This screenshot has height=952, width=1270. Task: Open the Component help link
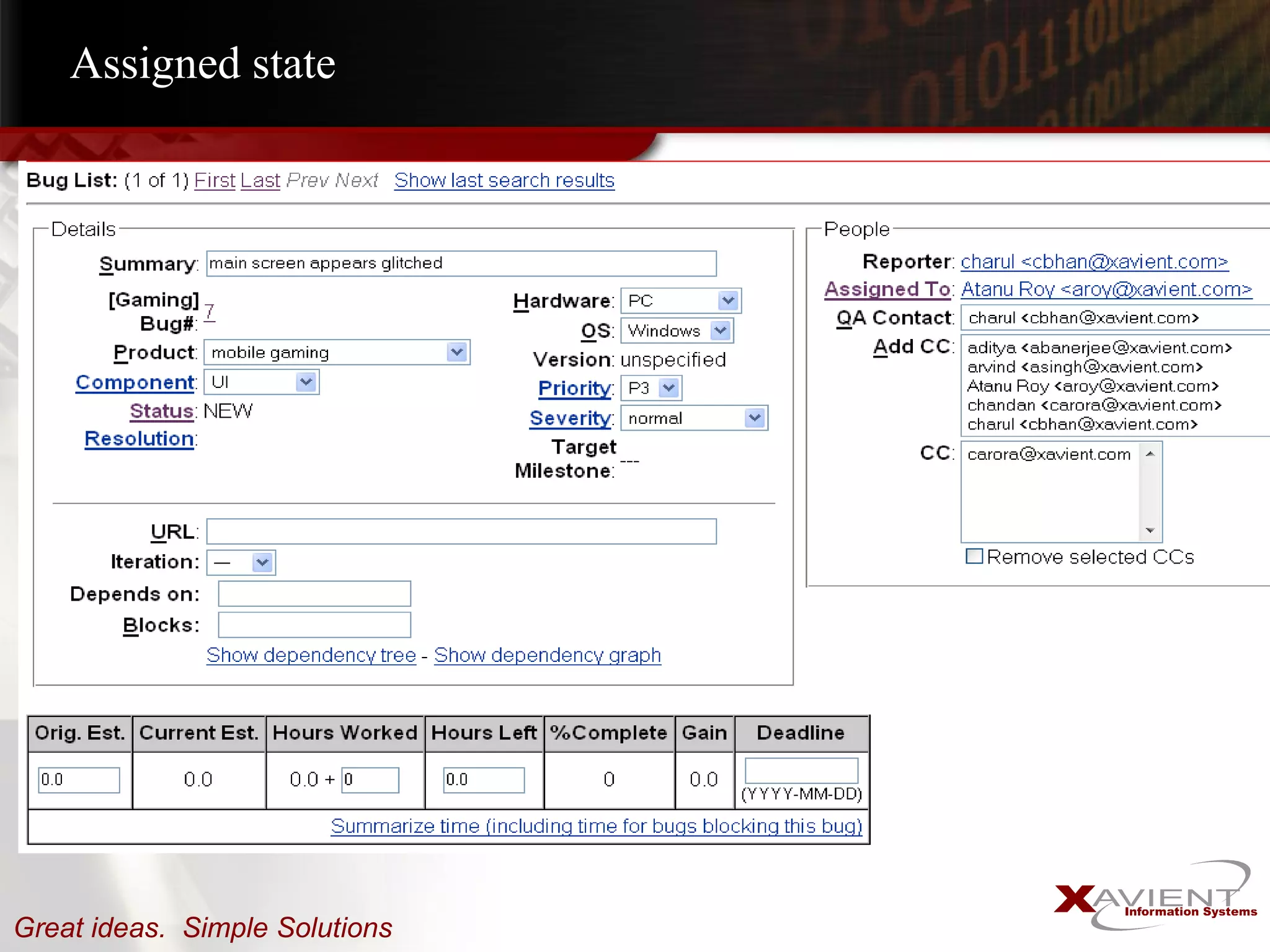135,382
